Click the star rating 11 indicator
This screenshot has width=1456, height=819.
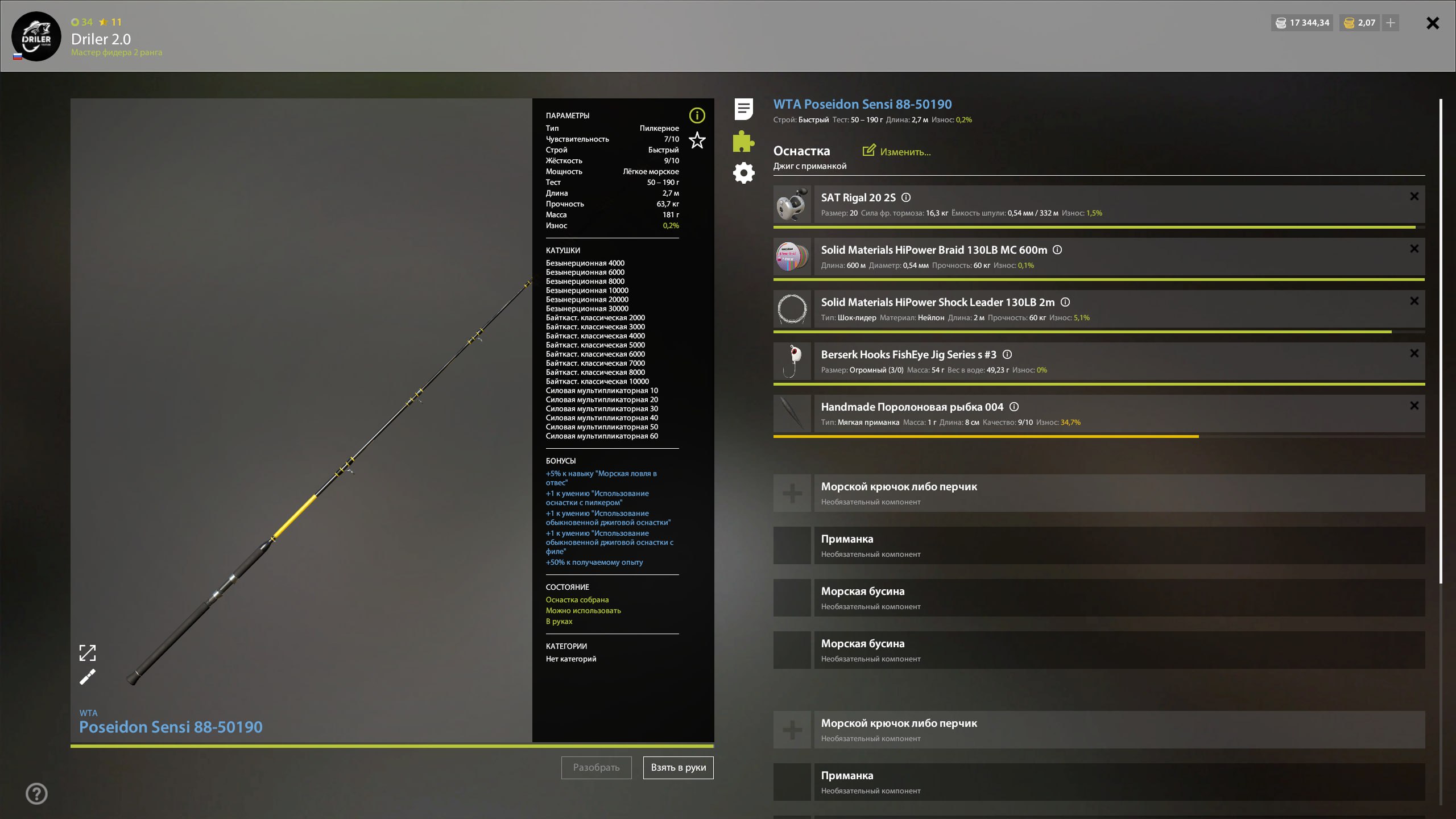(x=110, y=22)
